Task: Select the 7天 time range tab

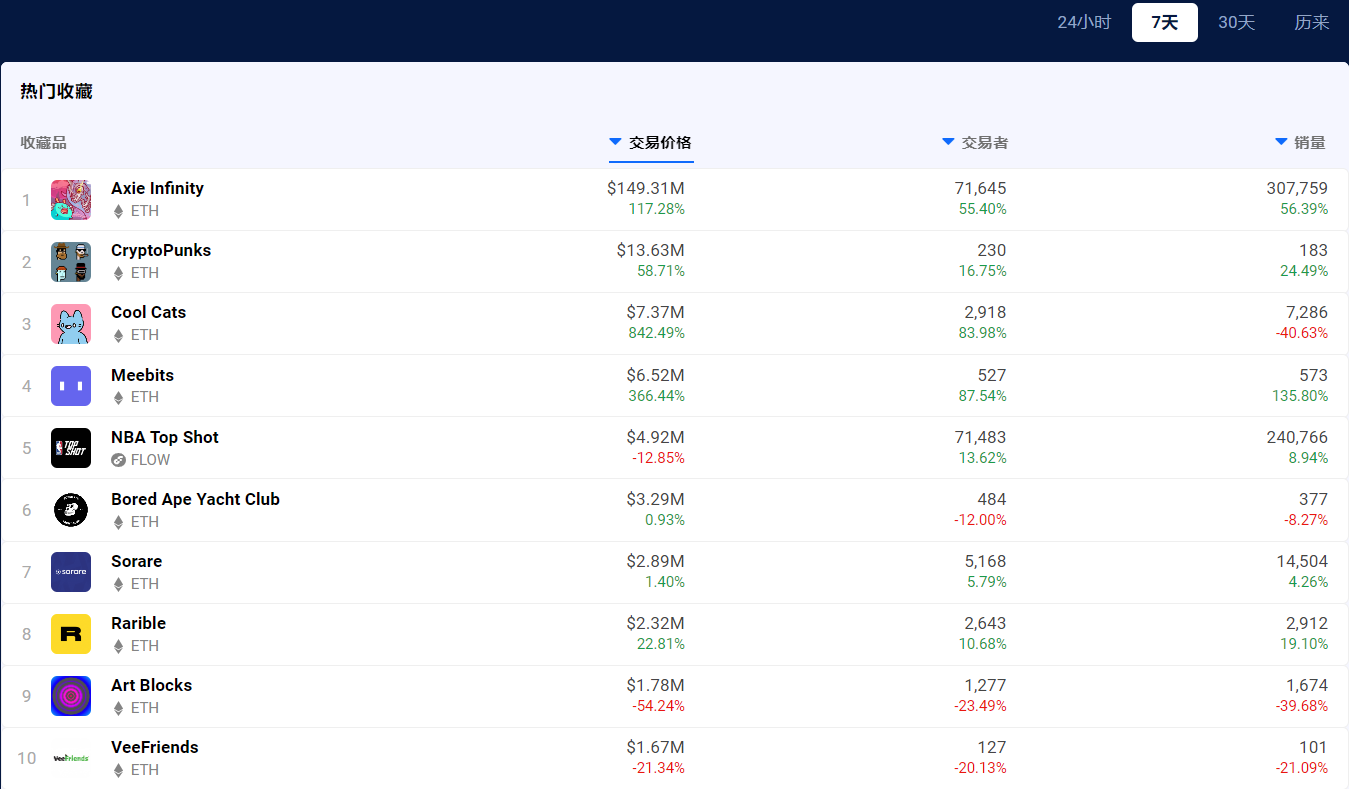Action: tap(1165, 22)
